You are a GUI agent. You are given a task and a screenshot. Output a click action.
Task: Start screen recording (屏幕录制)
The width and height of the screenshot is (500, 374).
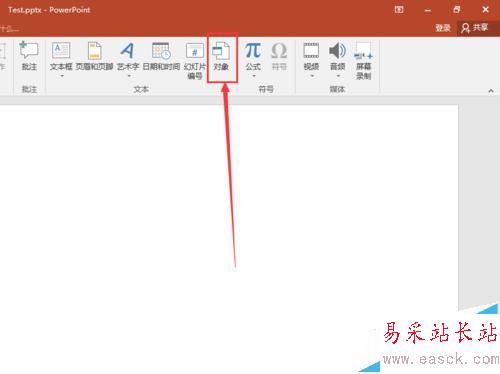tap(363, 60)
